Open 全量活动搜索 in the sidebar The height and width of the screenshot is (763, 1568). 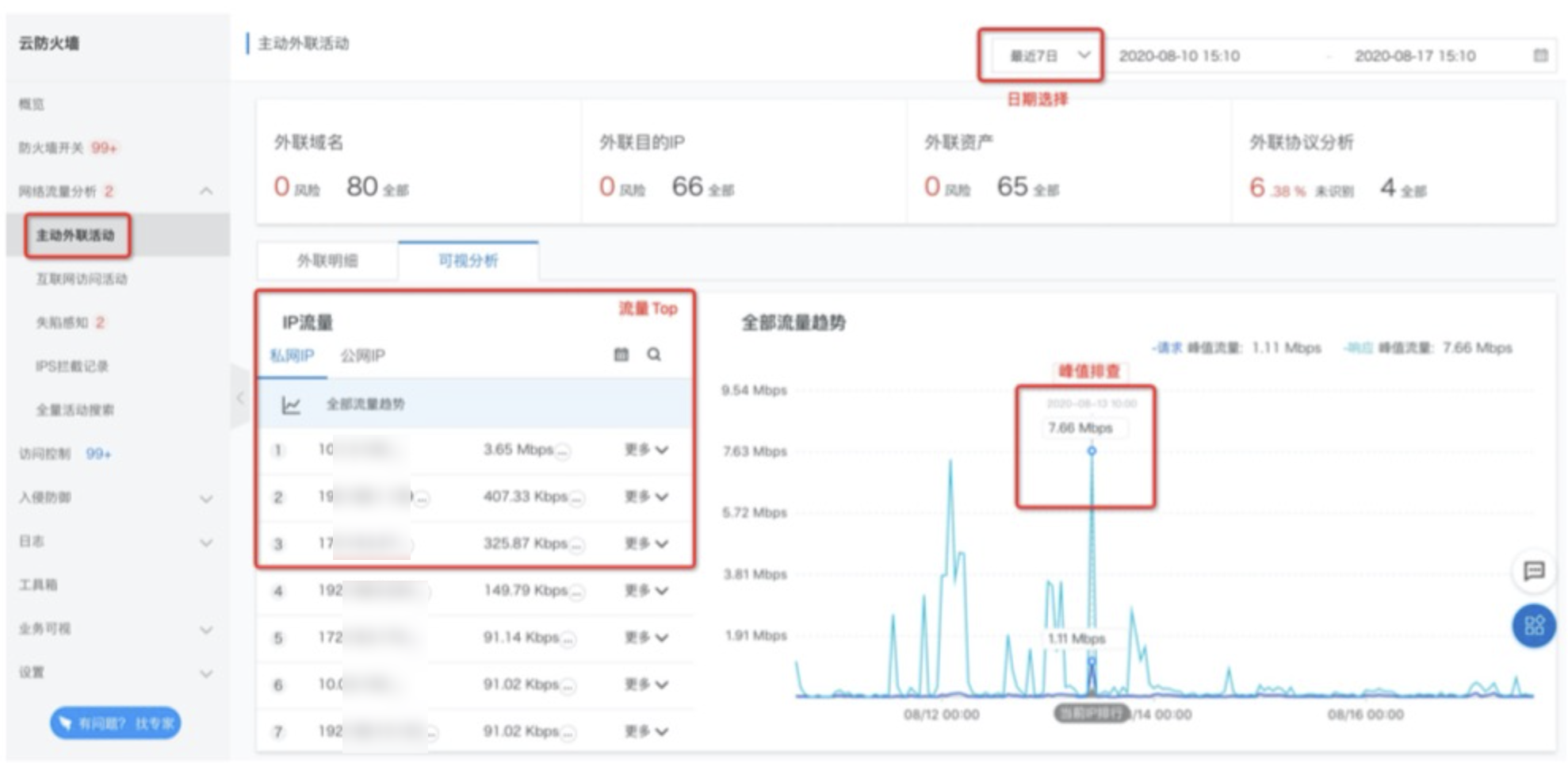(75, 410)
